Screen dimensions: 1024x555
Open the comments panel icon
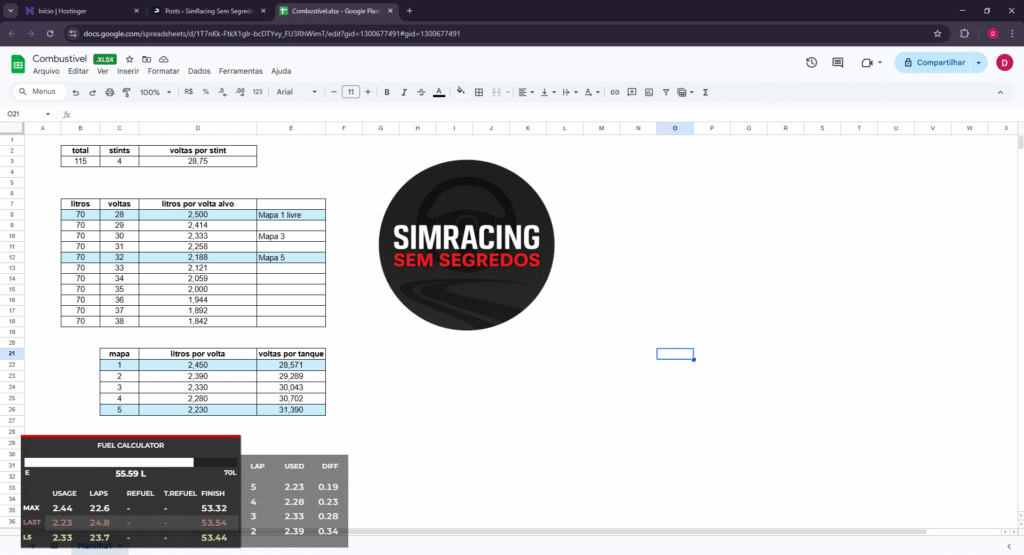[x=838, y=62]
